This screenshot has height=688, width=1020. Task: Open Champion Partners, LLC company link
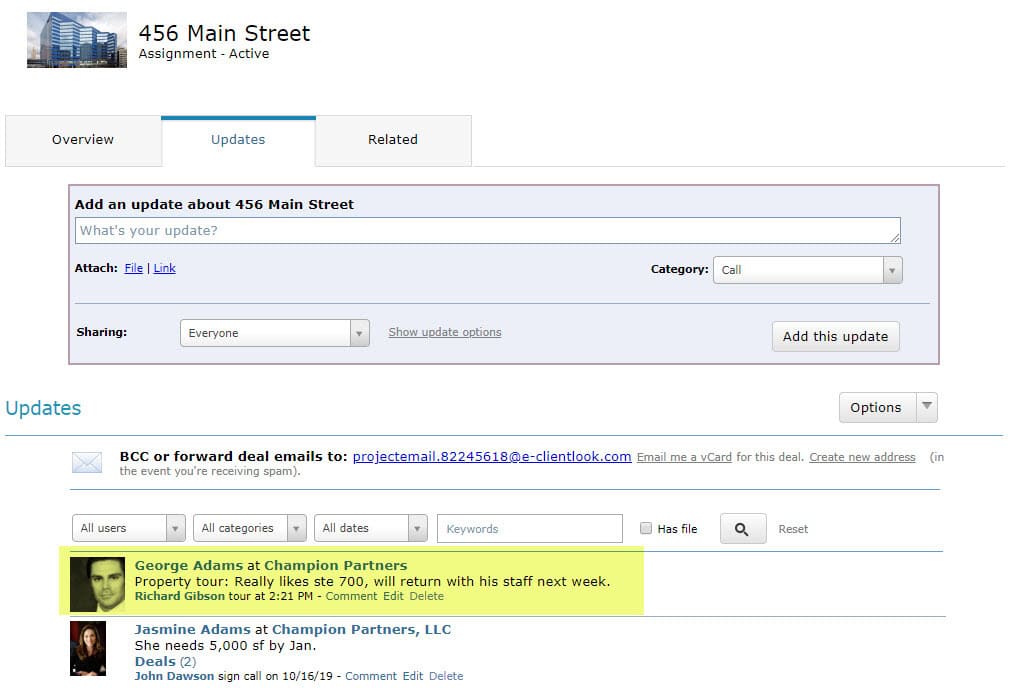pyautogui.click(x=361, y=629)
